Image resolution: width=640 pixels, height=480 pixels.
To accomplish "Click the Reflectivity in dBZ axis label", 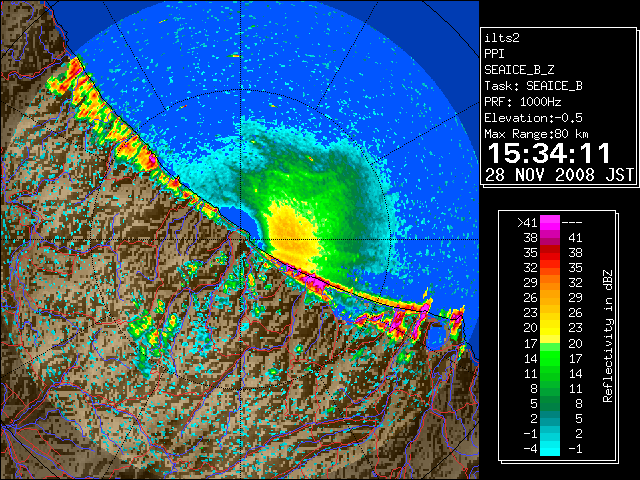I will click(608, 336).
